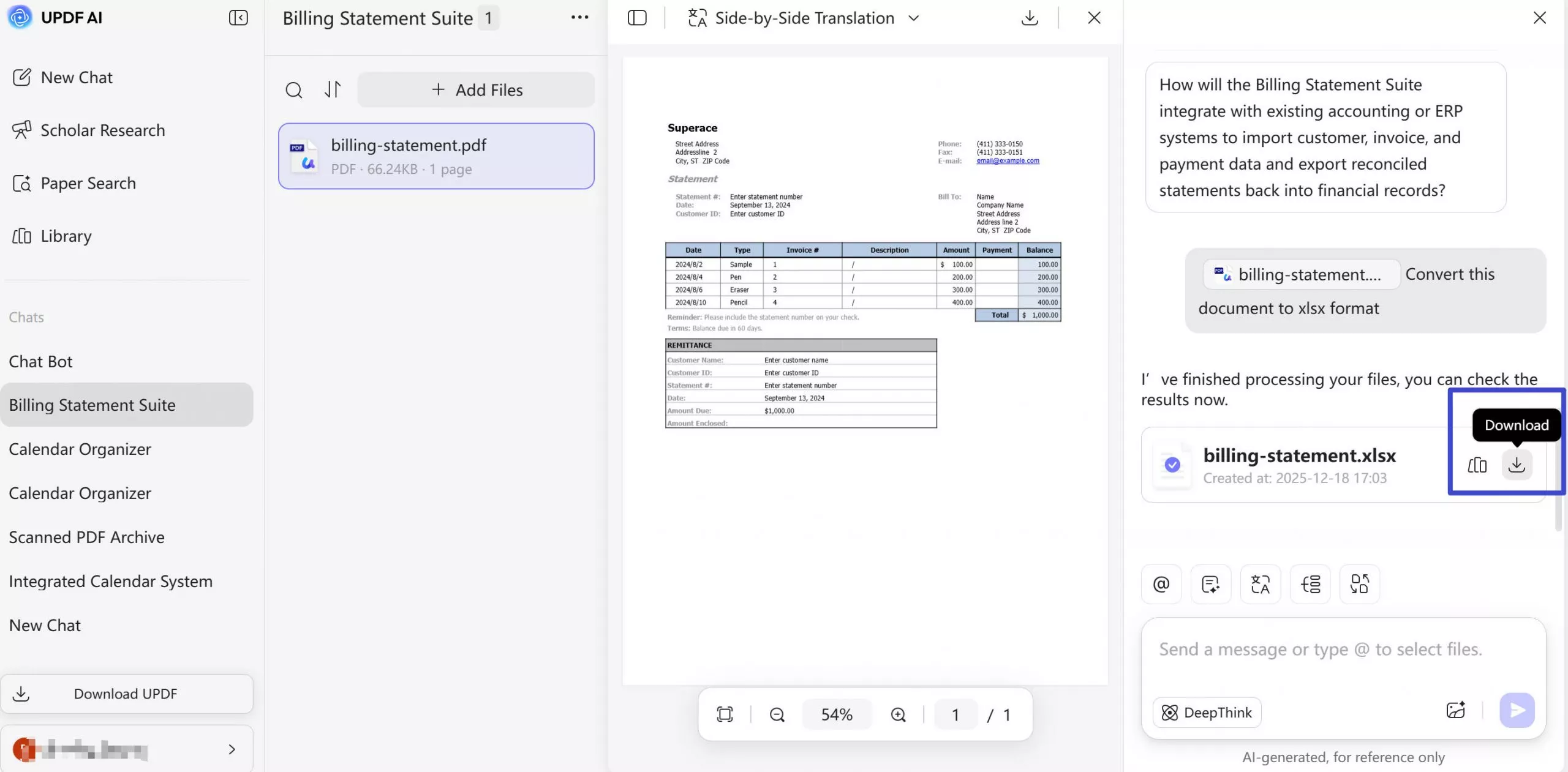1568x772 pixels.
Task: Collapse the left sidebar panel
Action: coord(238,18)
